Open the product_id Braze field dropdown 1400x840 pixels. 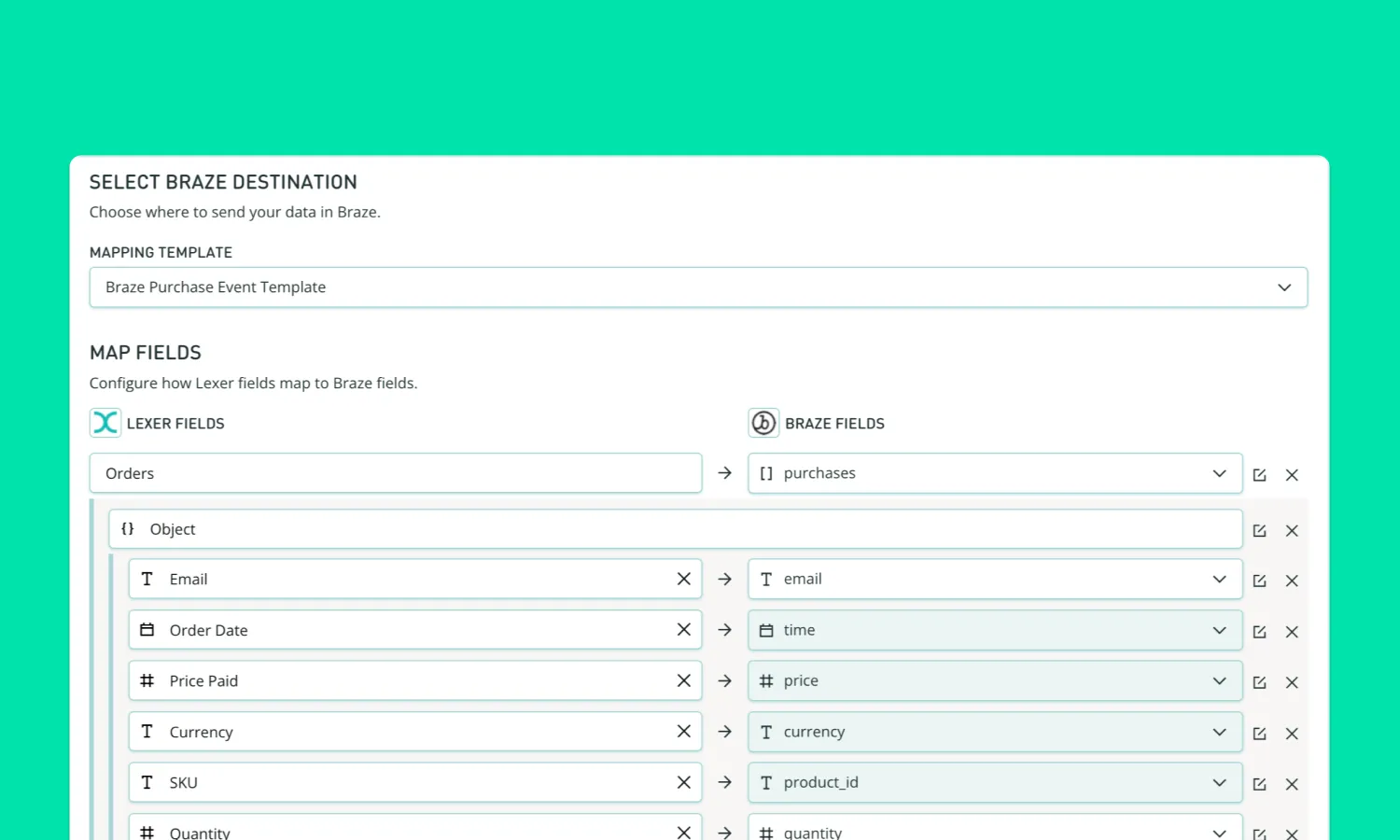[995, 782]
